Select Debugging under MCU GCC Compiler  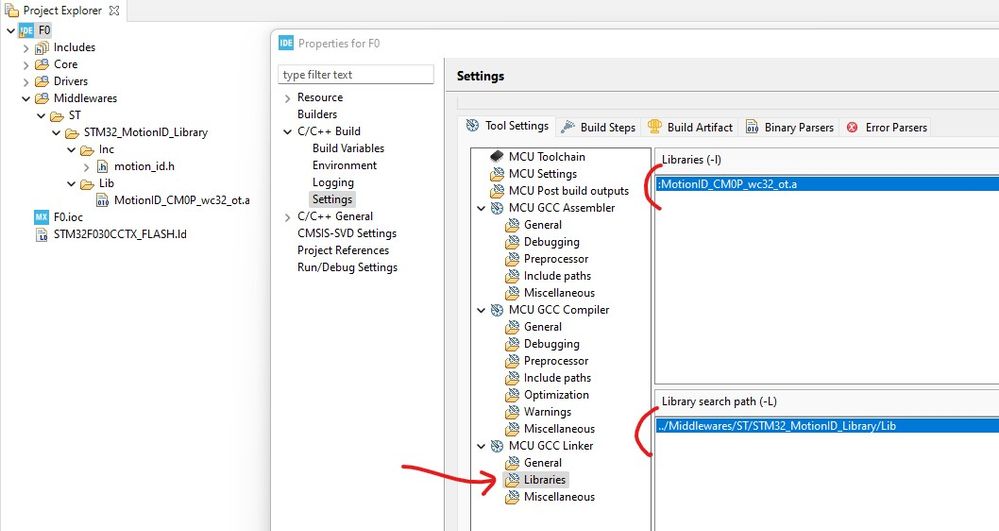(x=552, y=344)
